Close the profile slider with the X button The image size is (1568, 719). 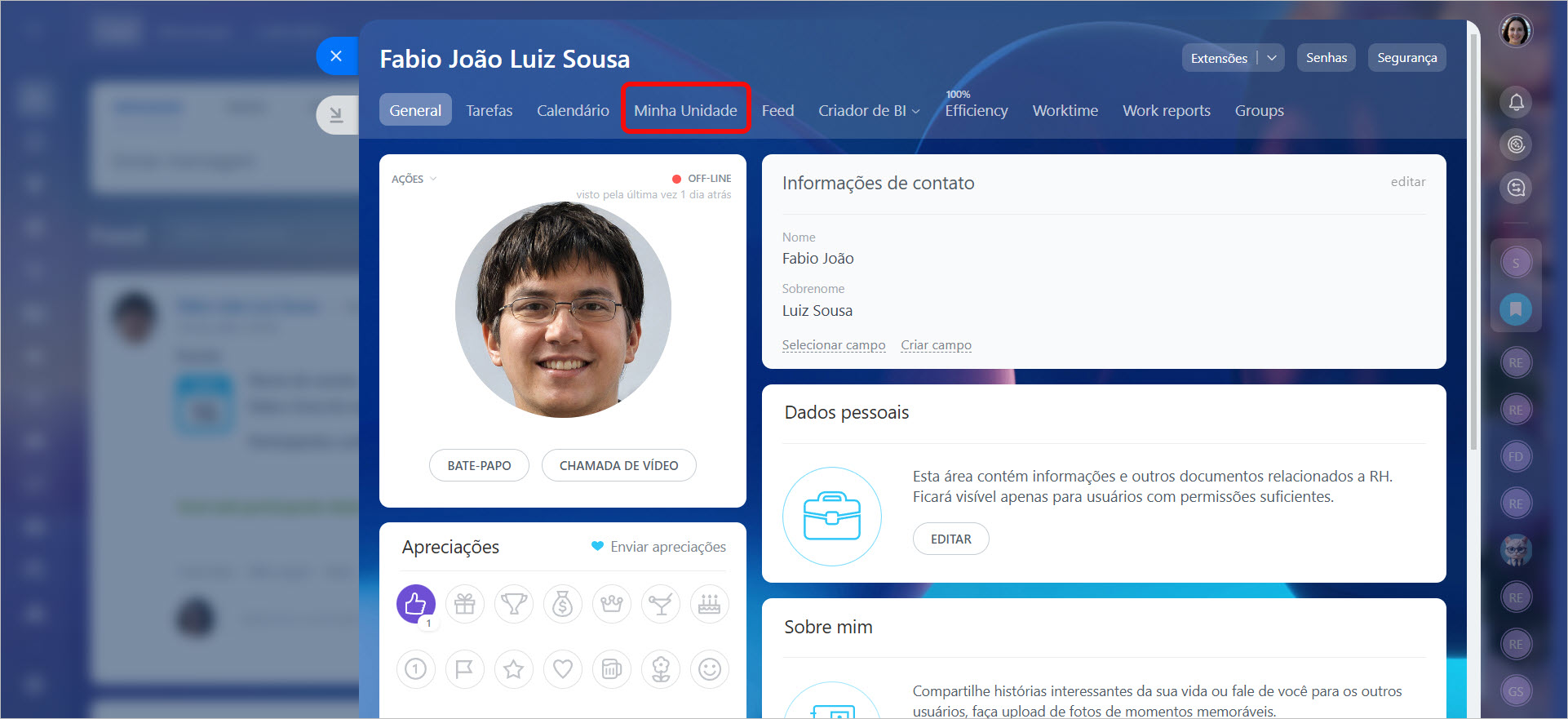[336, 56]
